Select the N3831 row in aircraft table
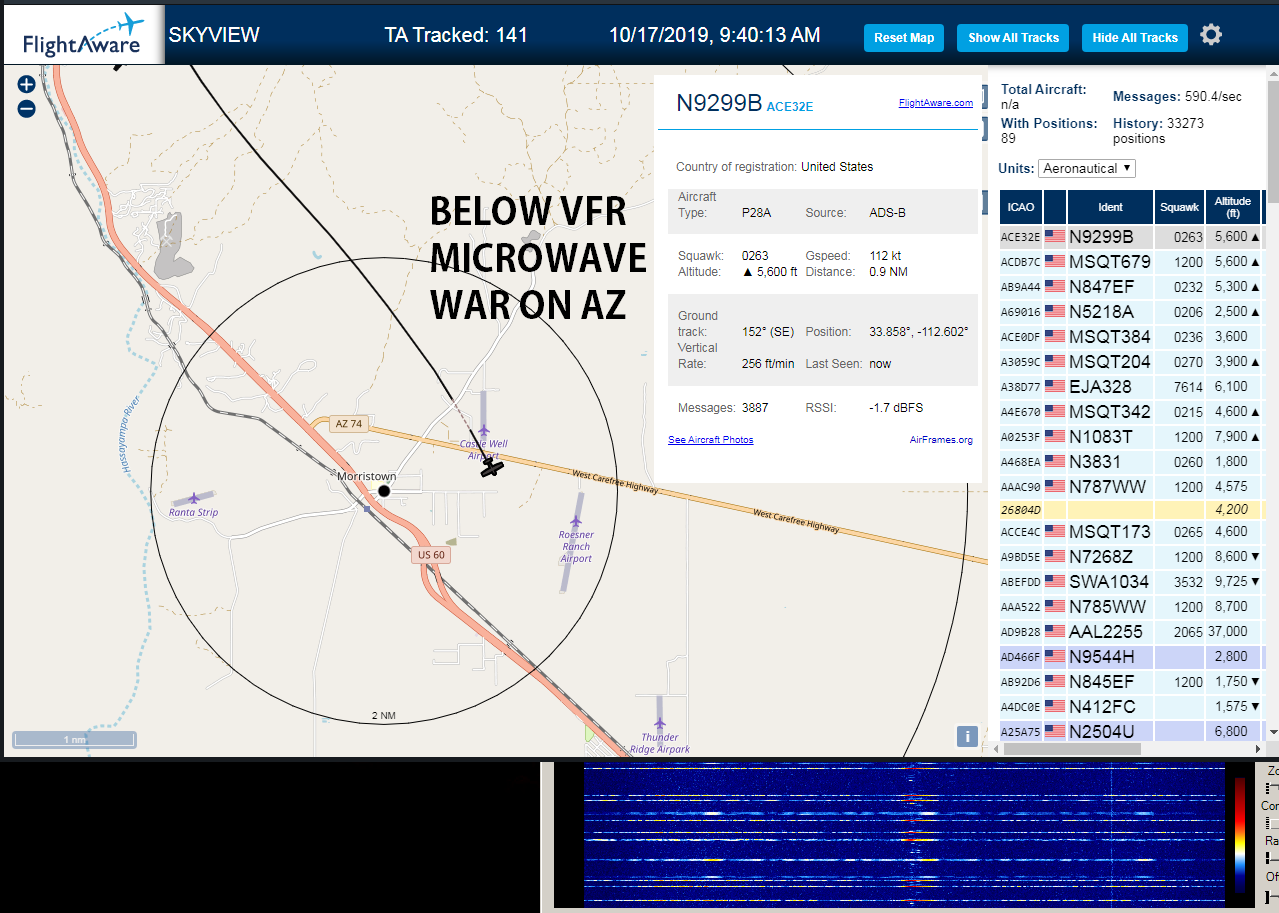The image size is (1279, 913). click(1133, 462)
